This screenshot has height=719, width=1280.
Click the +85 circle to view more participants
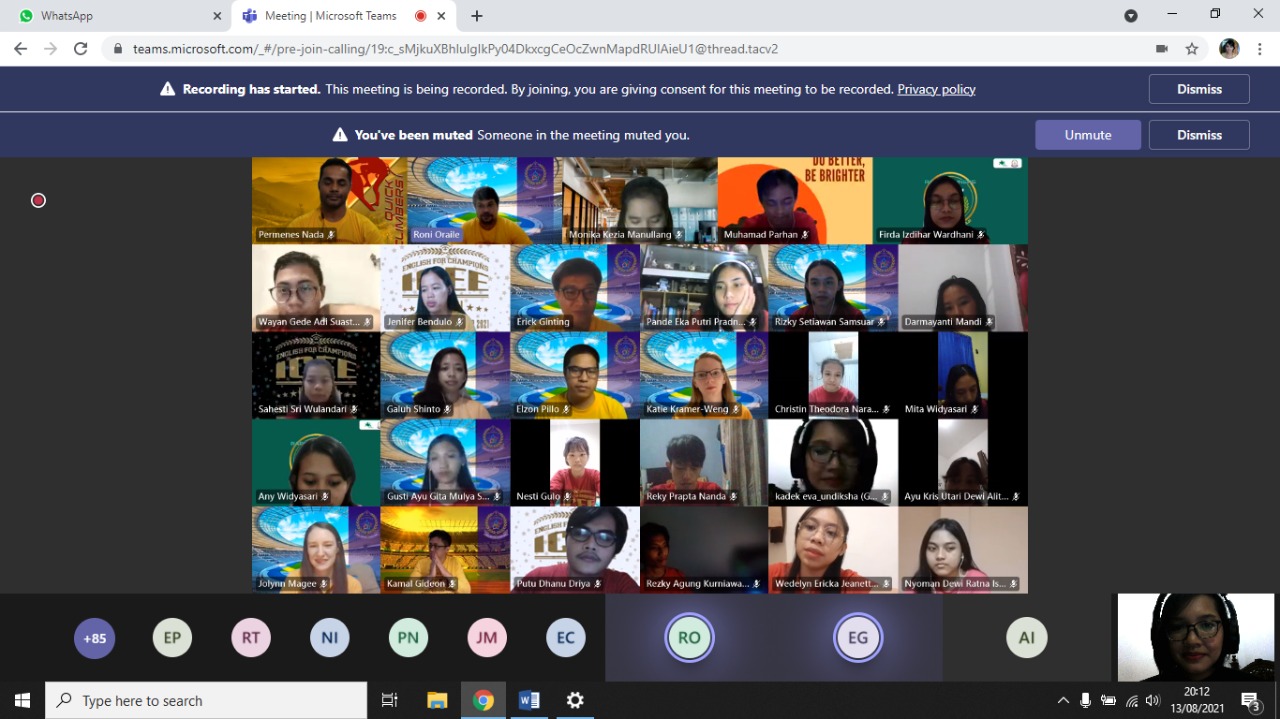tap(94, 637)
